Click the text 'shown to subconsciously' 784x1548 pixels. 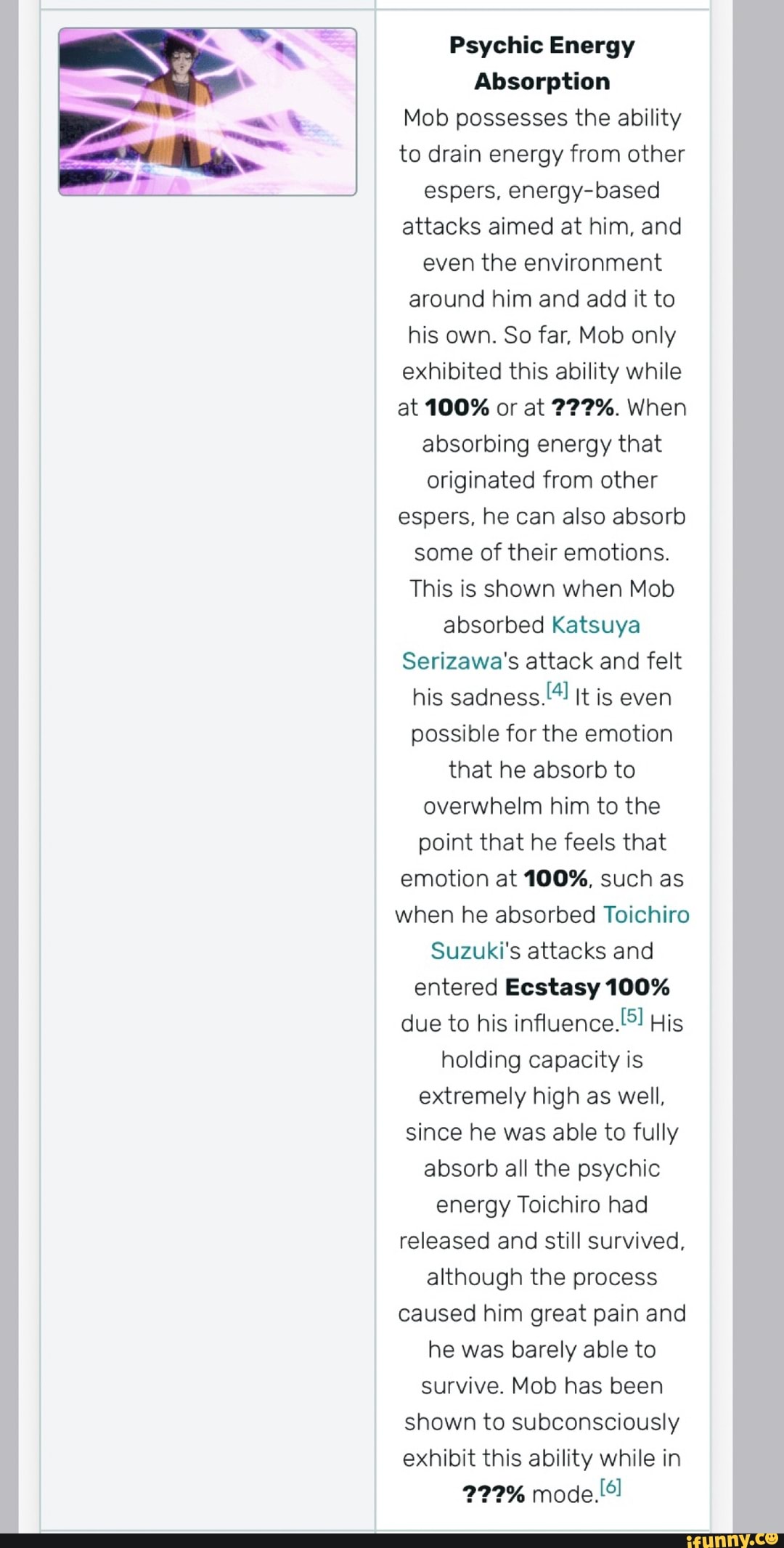(x=542, y=1422)
